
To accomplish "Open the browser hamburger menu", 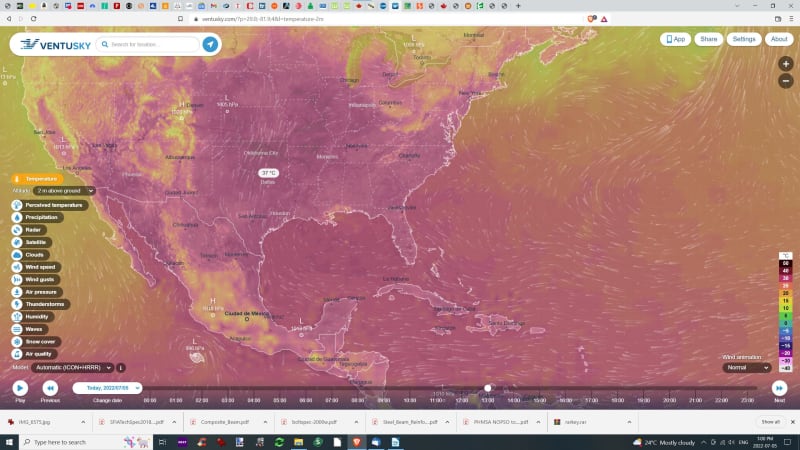I will (x=791, y=19).
